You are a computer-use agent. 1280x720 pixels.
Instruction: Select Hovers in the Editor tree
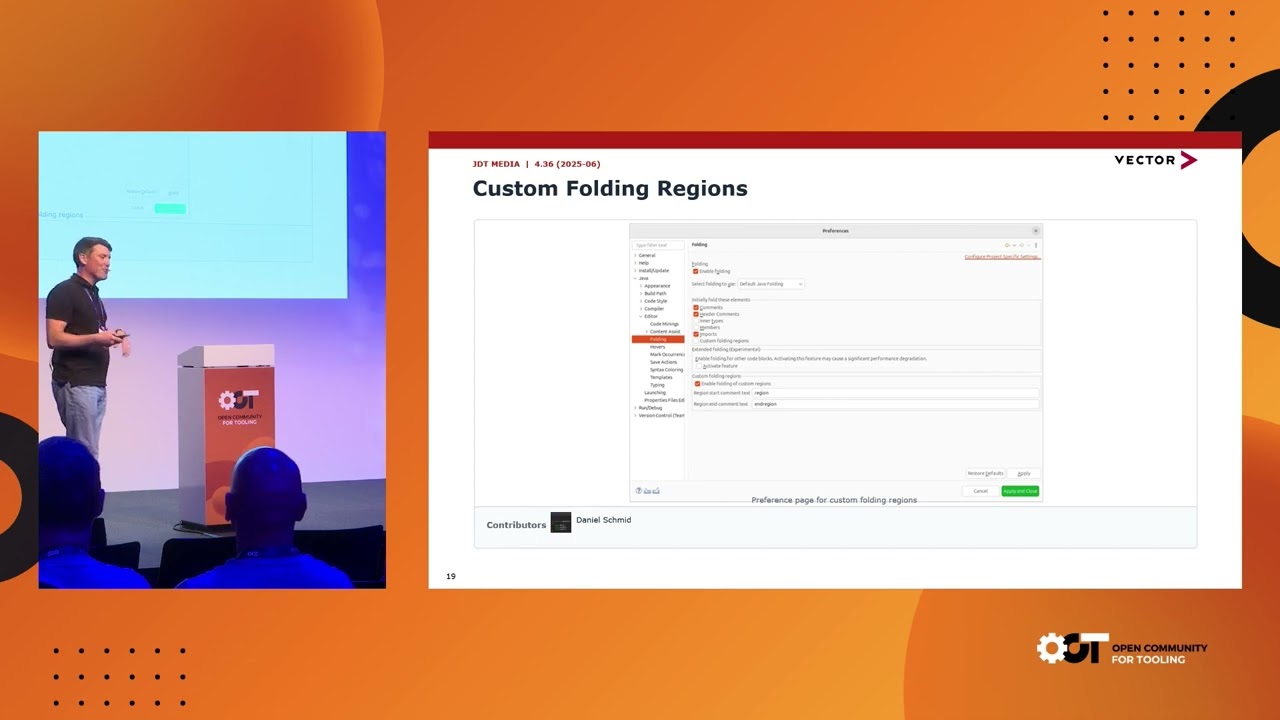tap(657, 347)
